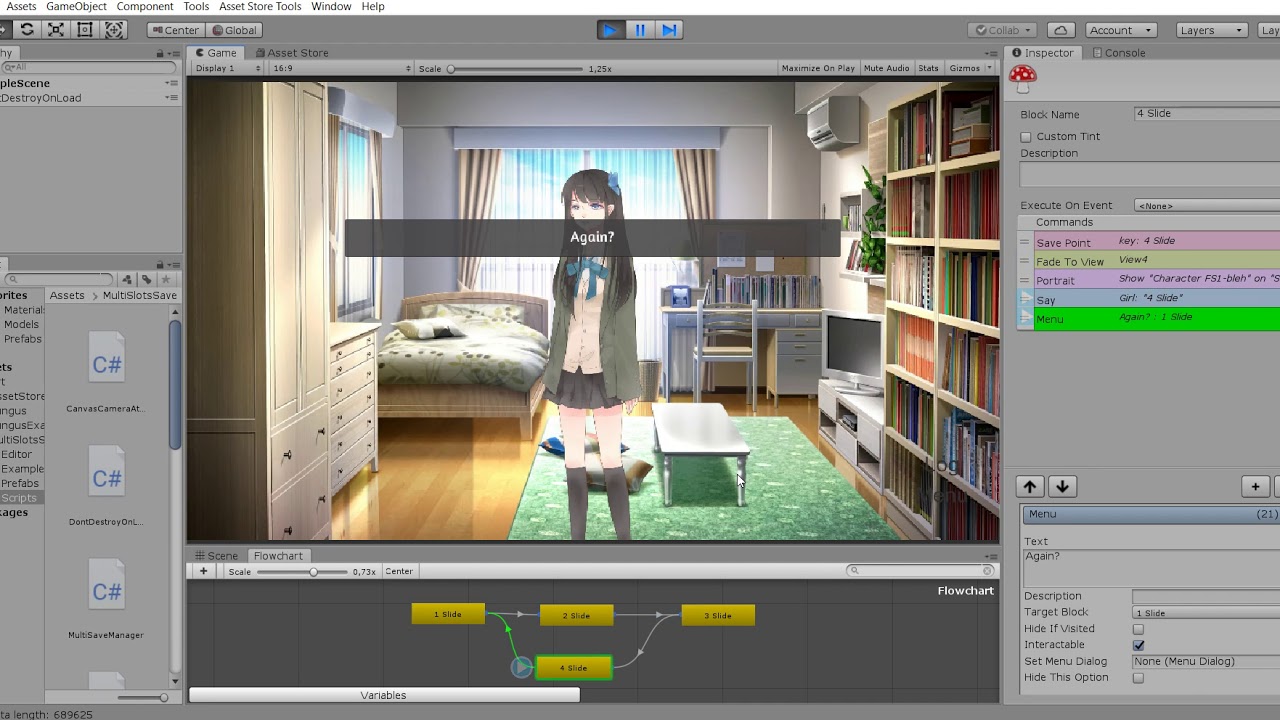Open the Collab dropdown

(1003, 30)
